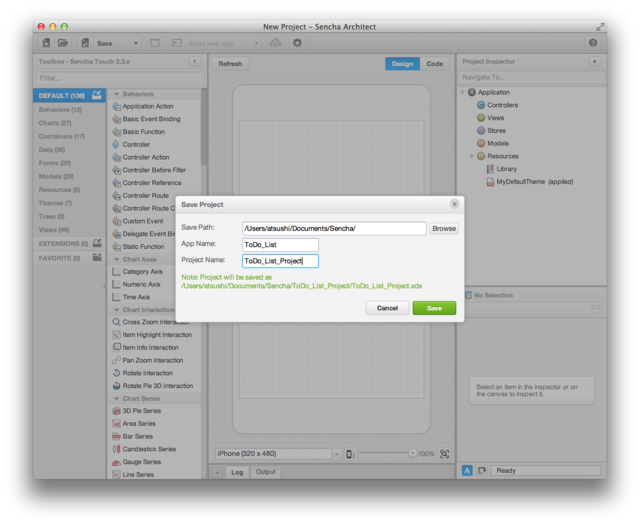Viewport: 640px width, 525px height.
Task: Click the zoom-to-fit icon beside 100%
Action: tap(445, 454)
